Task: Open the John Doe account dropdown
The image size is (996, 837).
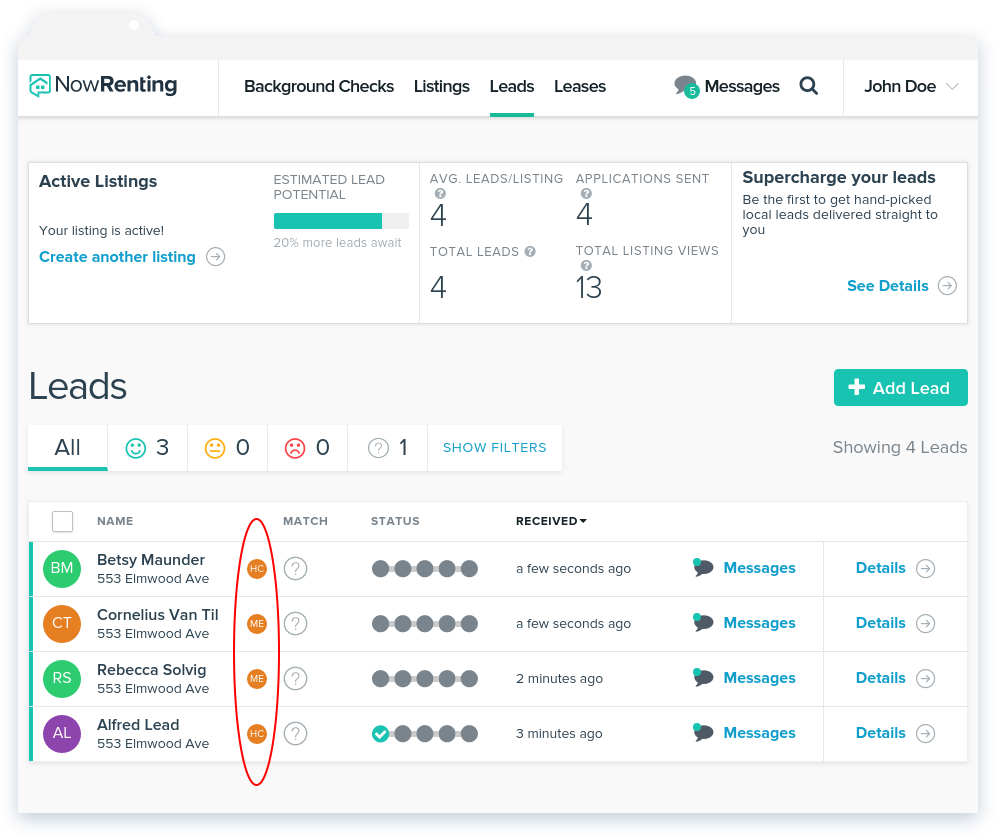Action: click(911, 86)
